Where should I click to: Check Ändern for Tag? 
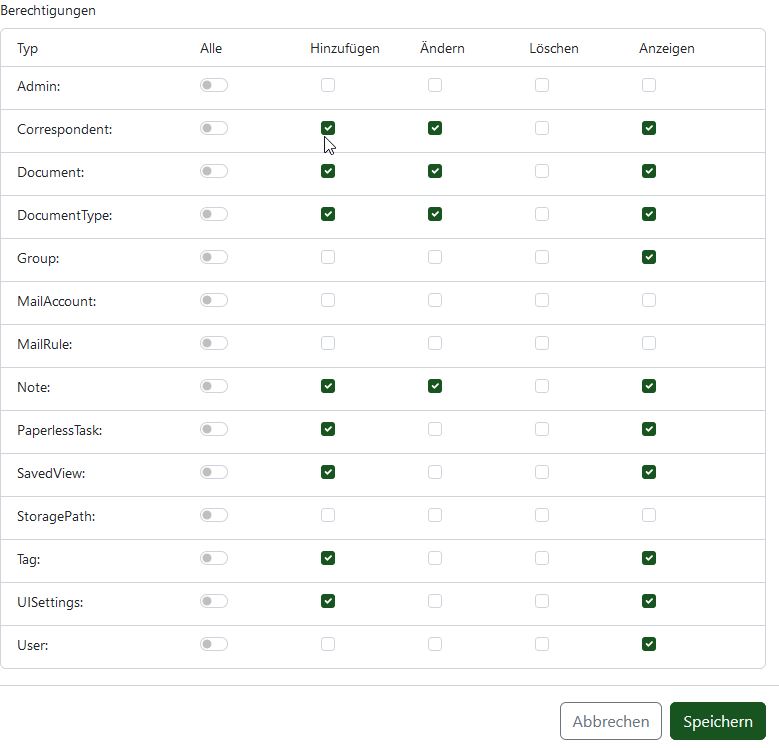tap(435, 558)
